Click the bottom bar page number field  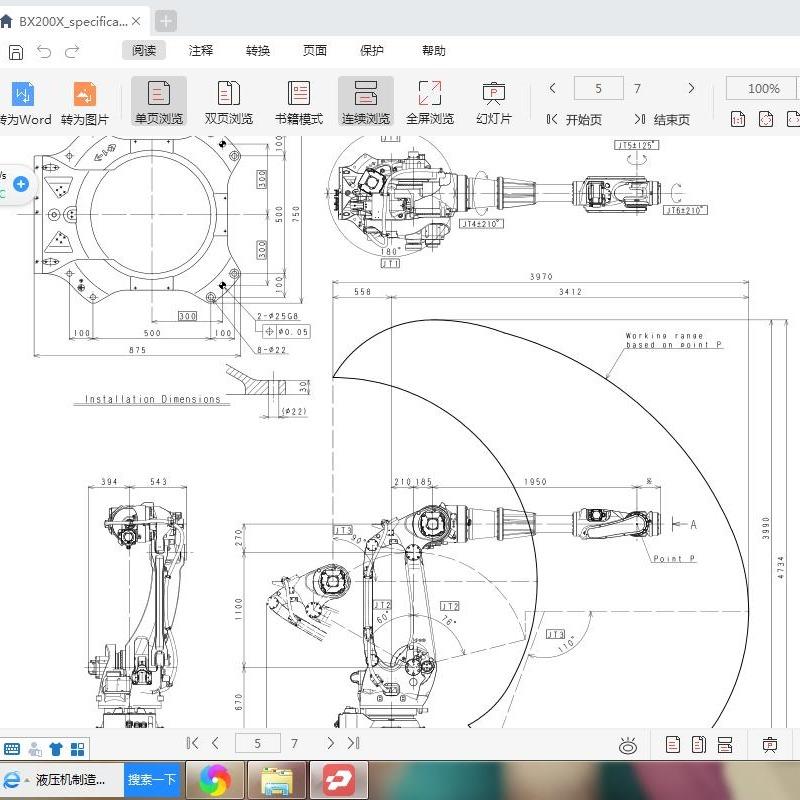tap(258, 743)
